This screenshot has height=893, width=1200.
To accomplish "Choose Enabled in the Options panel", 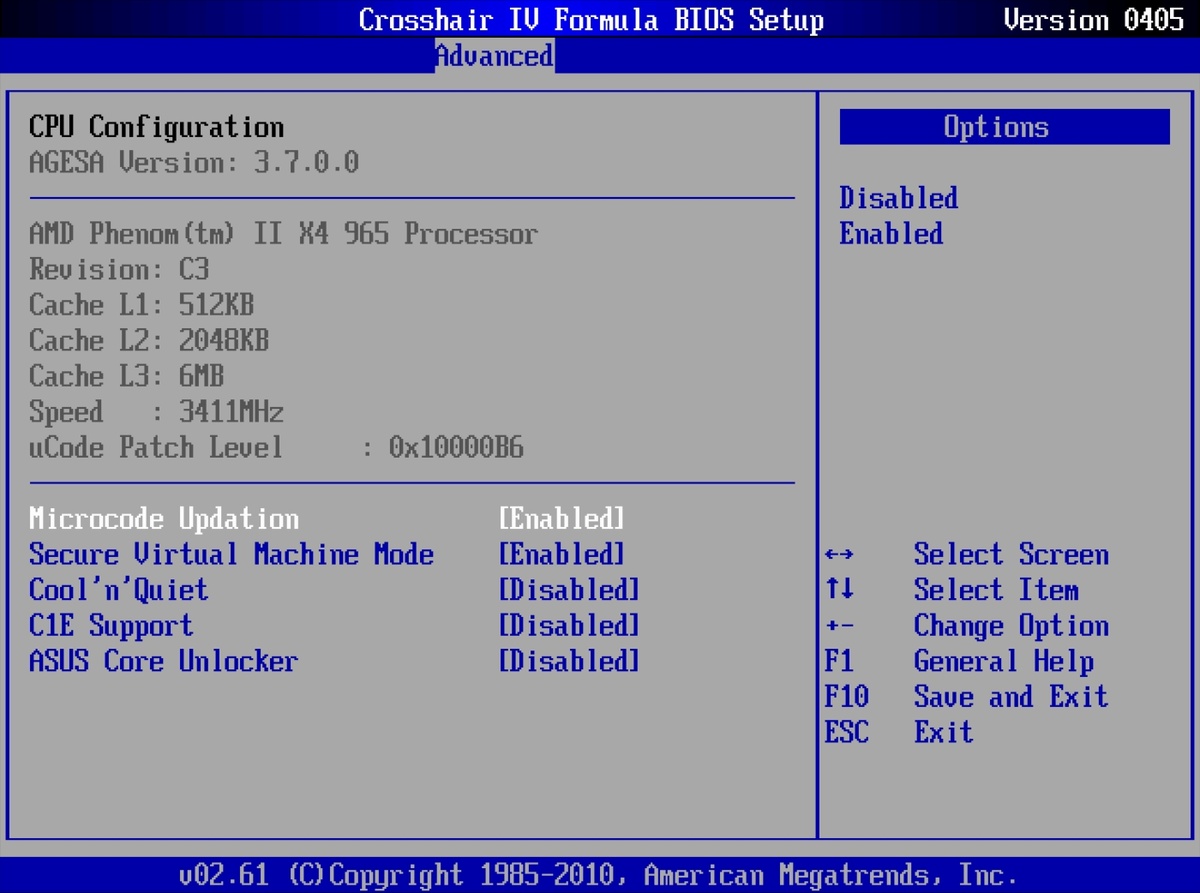I will pos(891,234).
